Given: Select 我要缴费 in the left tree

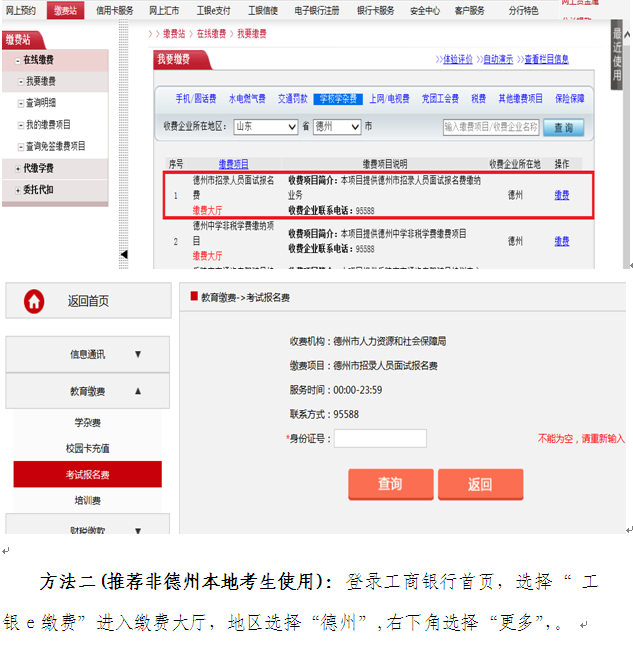Looking at the screenshot, I should [x=41, y=81].
